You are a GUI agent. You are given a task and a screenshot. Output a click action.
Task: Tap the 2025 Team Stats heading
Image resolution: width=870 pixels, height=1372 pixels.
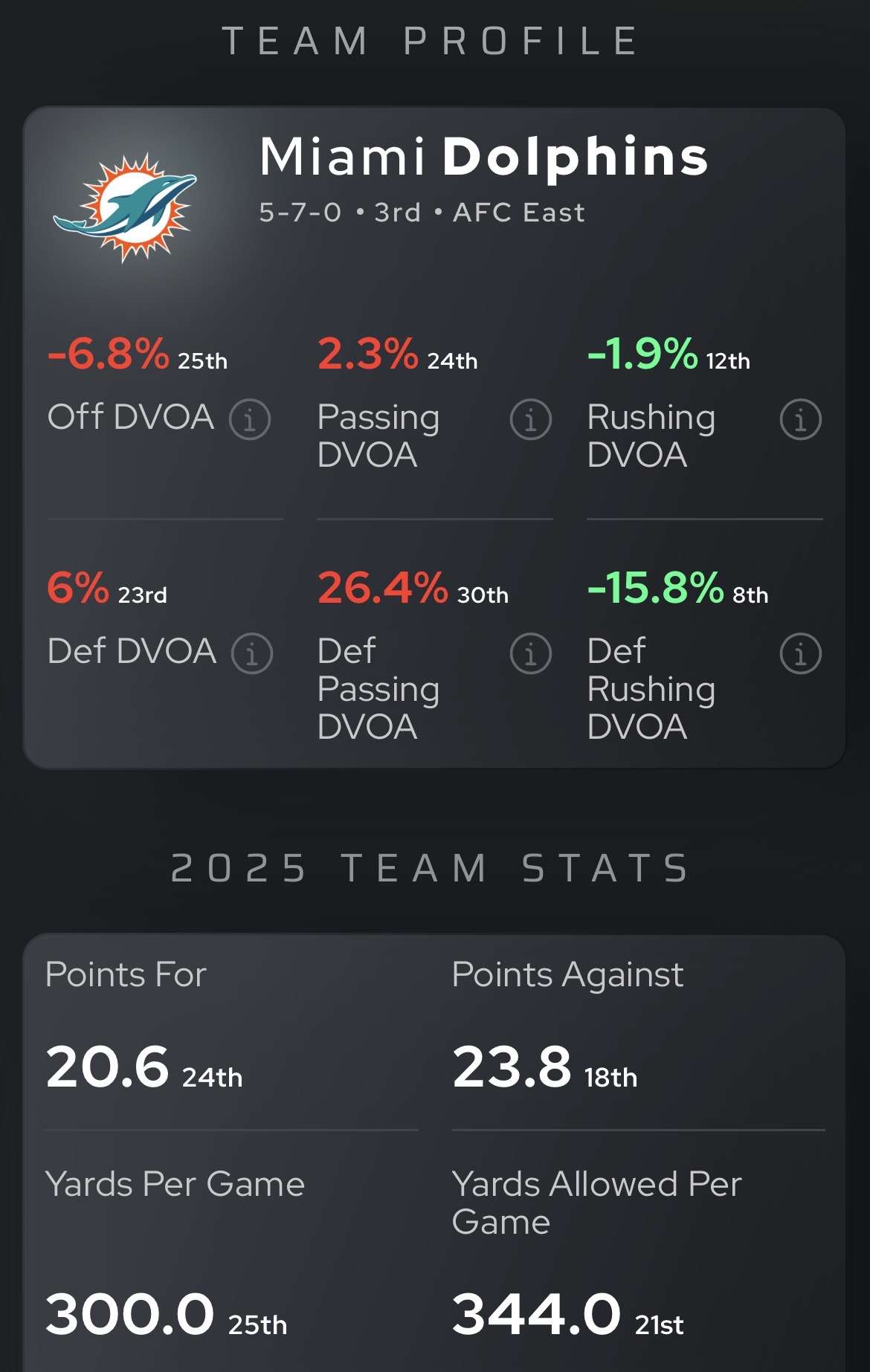pos(431,868)
